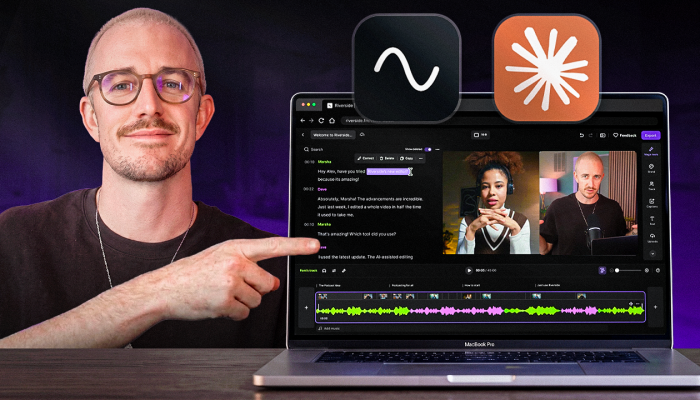Click the first Marsha speaker name
The height and width of the screenshot is (400, 700).
point(325,162)
